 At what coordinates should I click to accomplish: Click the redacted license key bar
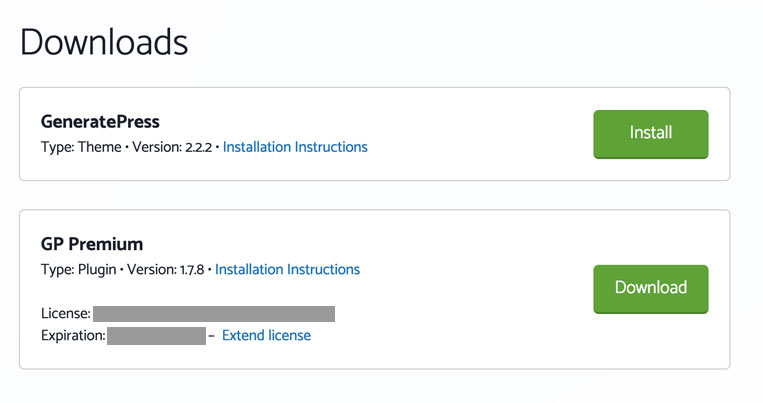coord(214,314)
